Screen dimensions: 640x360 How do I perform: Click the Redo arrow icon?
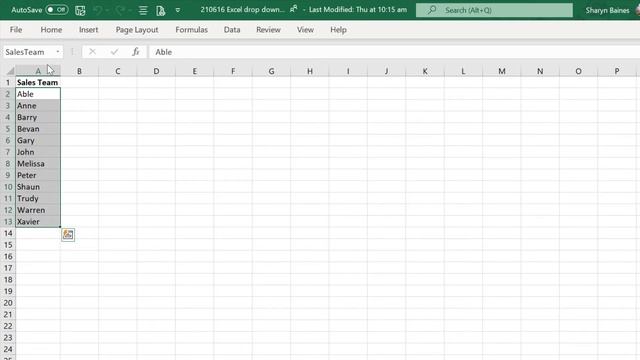120,10
